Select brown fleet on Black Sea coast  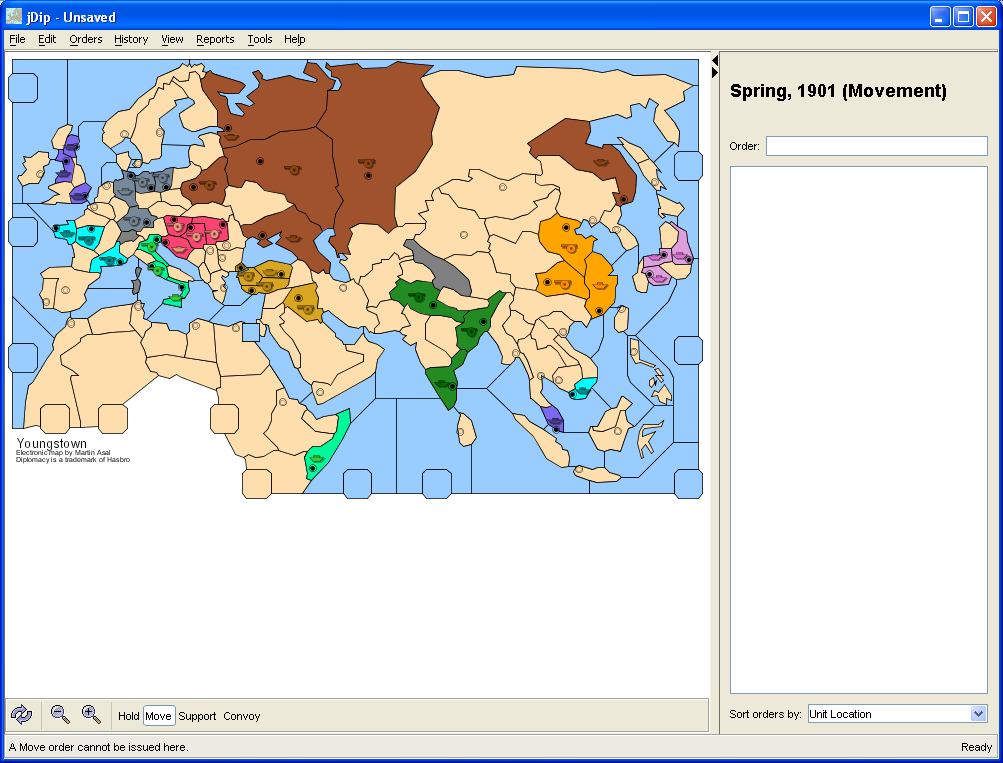[x=292, y=239]
